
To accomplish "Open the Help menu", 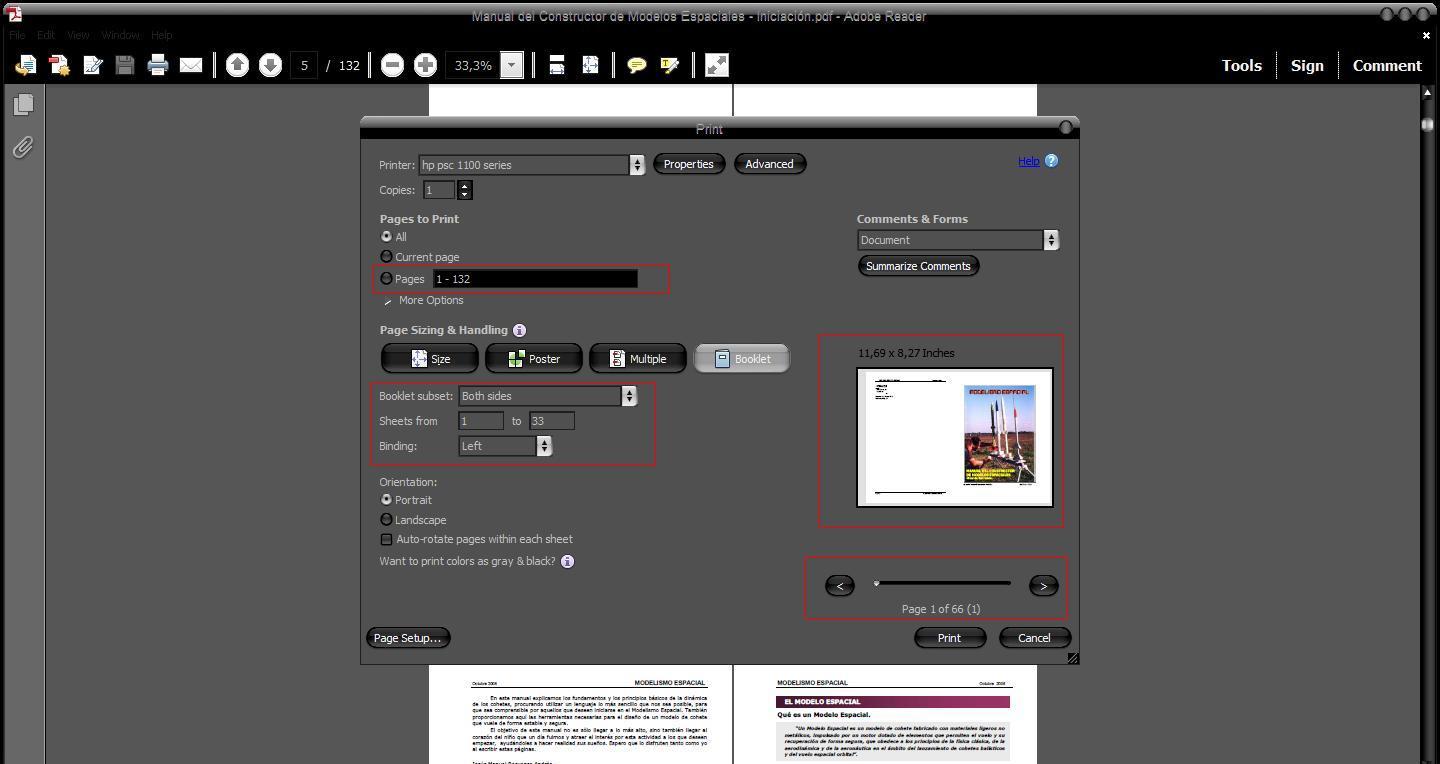I will (161, 35).
